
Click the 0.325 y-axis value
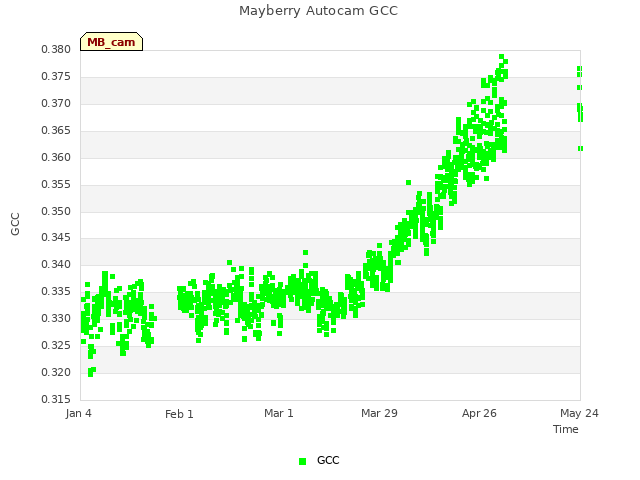click(56, 345)
